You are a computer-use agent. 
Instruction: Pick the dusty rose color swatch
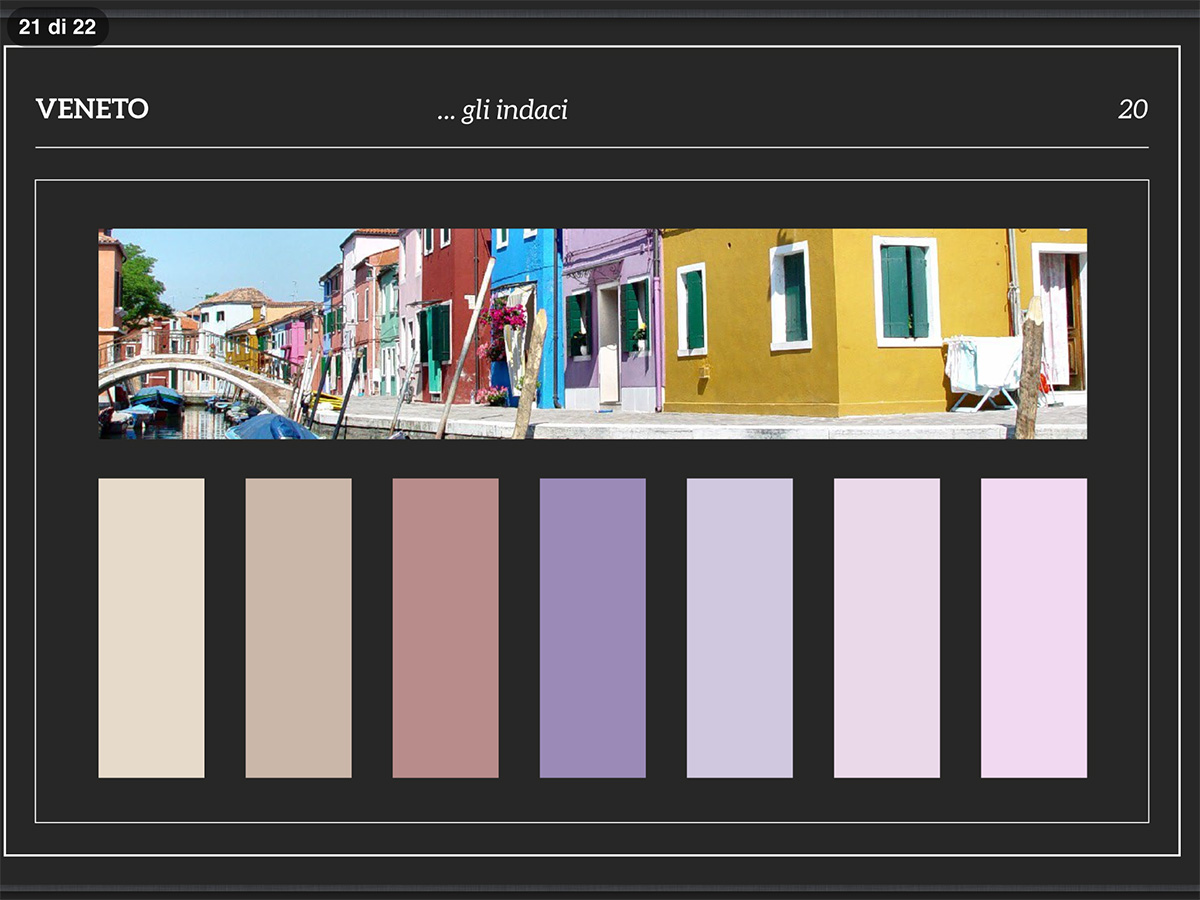[445, 627]
